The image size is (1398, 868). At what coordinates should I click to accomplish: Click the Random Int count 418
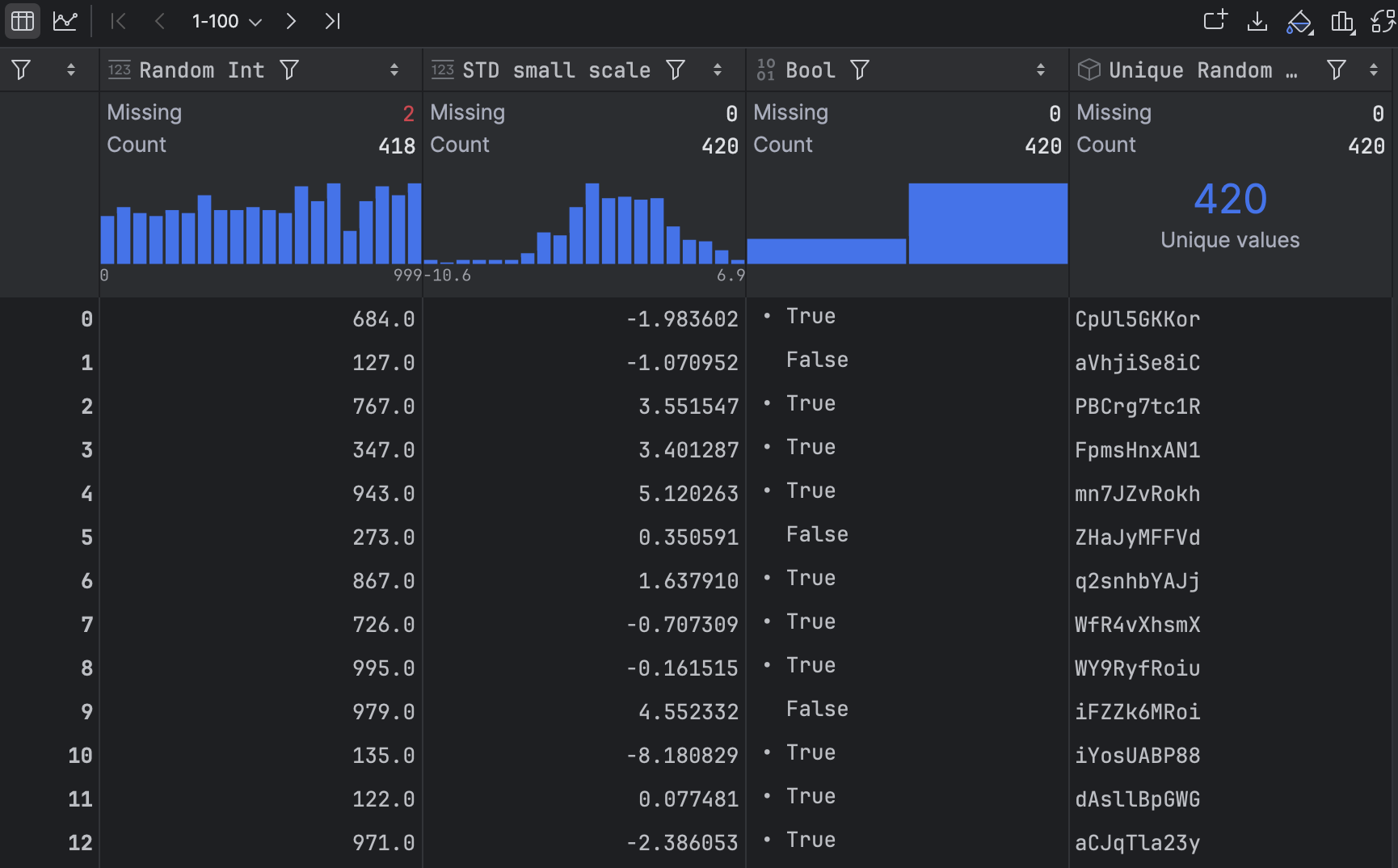(x=397, y=145)
